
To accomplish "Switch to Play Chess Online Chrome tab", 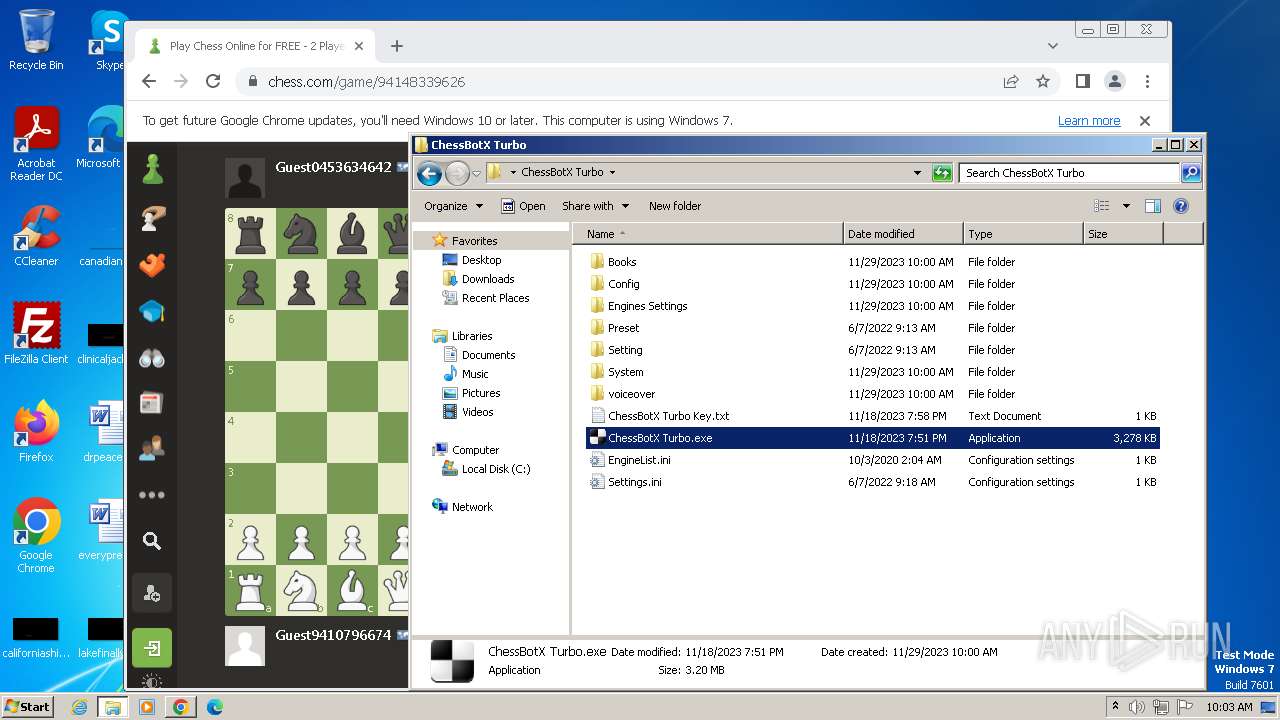I will (x=257, y=46).
